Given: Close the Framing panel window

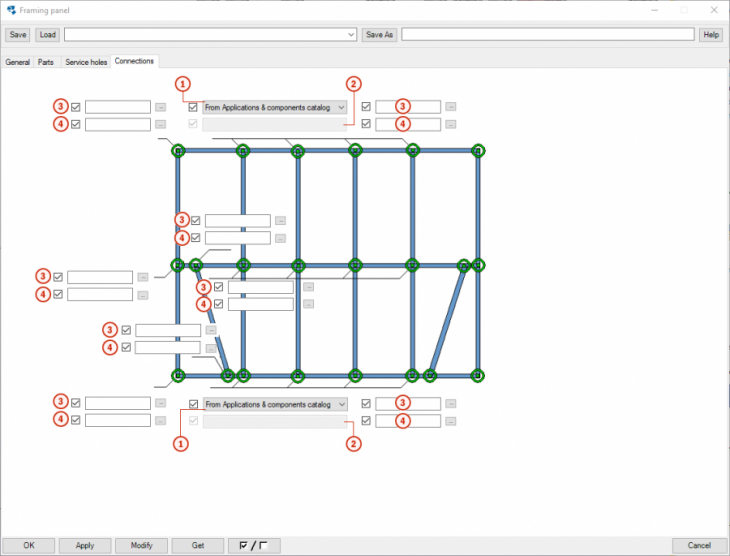Looking at the screenshot, I should click(x=714, y=10).
